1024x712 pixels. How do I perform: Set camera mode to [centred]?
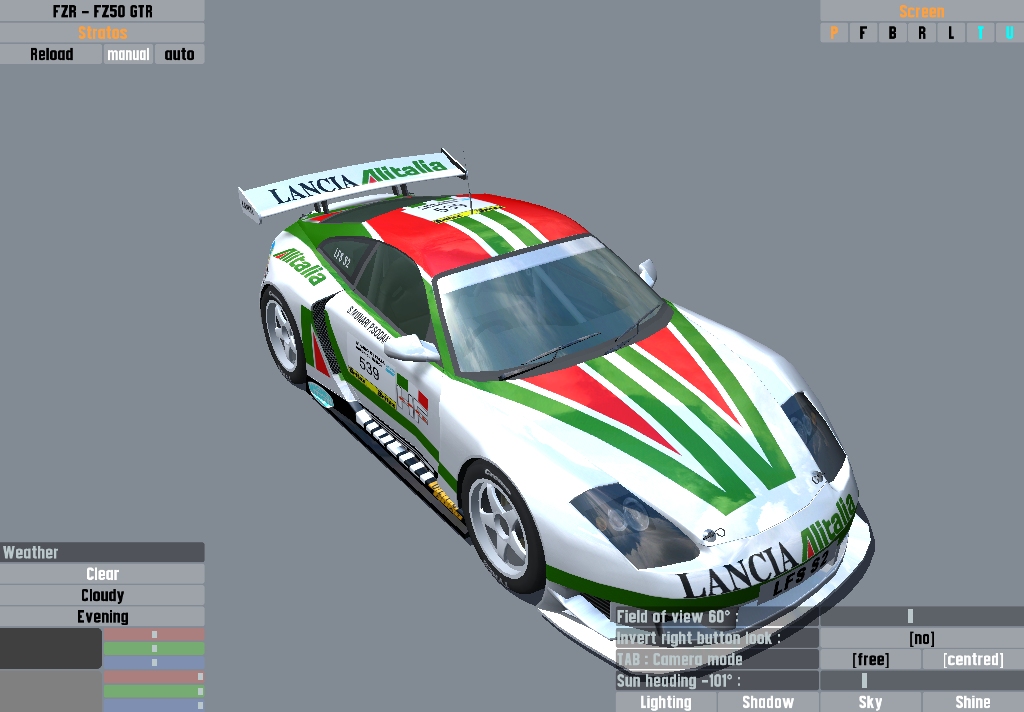pos(973,660)
